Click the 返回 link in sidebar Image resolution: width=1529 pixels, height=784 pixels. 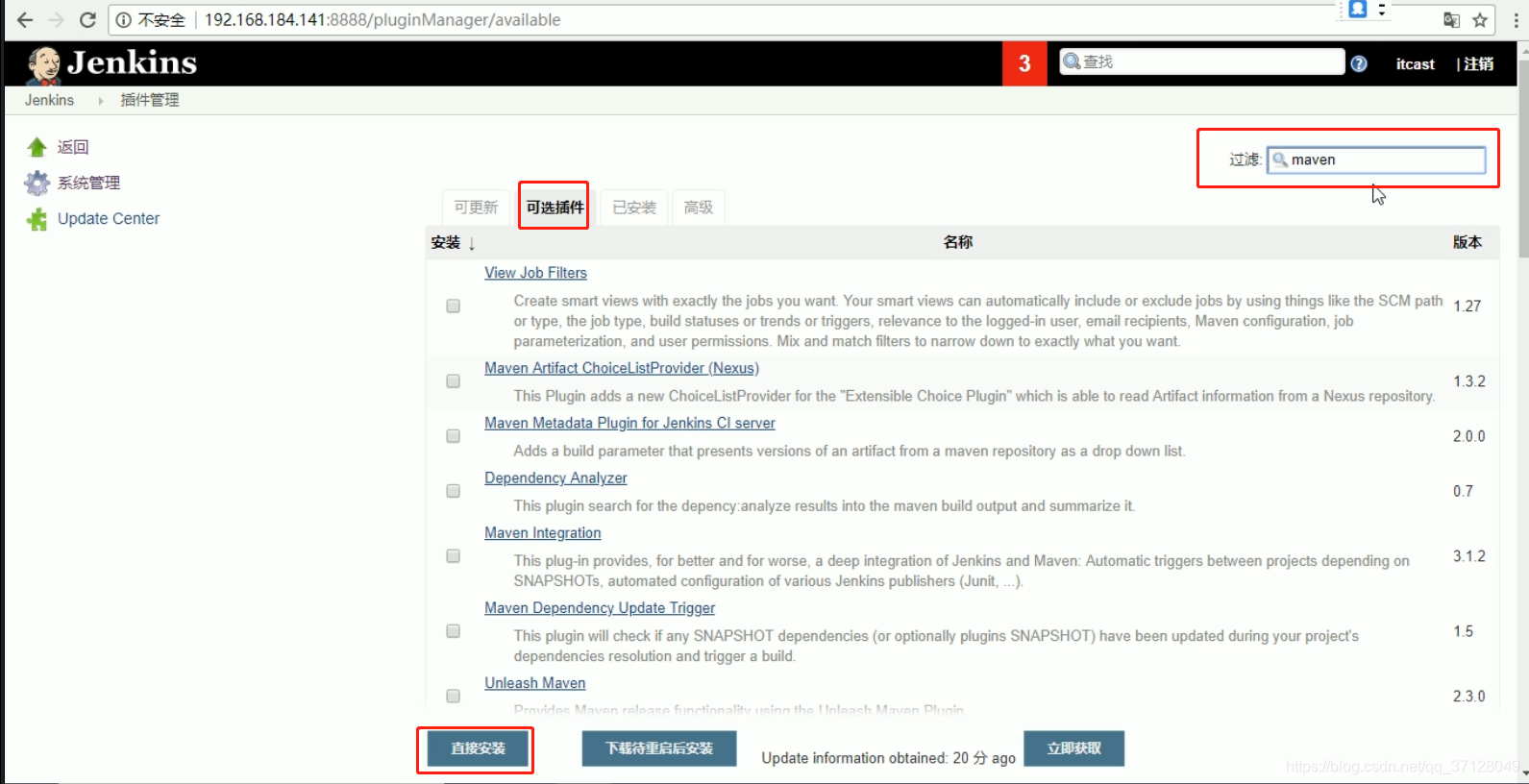[x=73, y=147]
